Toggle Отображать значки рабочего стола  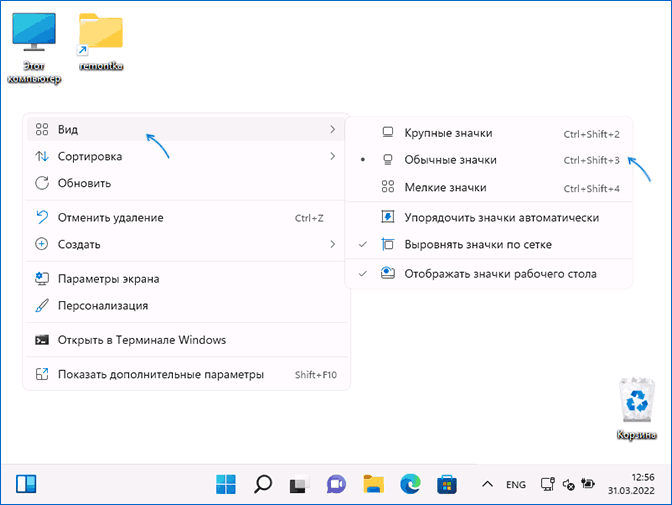(x=489, y=274)
